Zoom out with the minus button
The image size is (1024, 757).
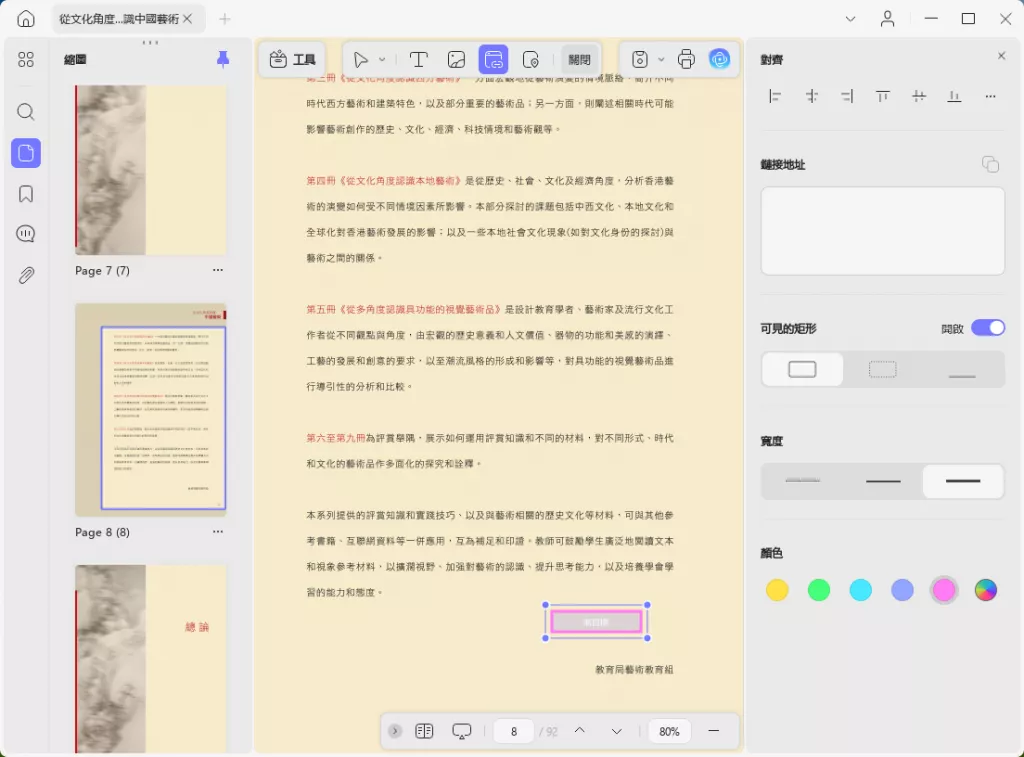(713, 731)
